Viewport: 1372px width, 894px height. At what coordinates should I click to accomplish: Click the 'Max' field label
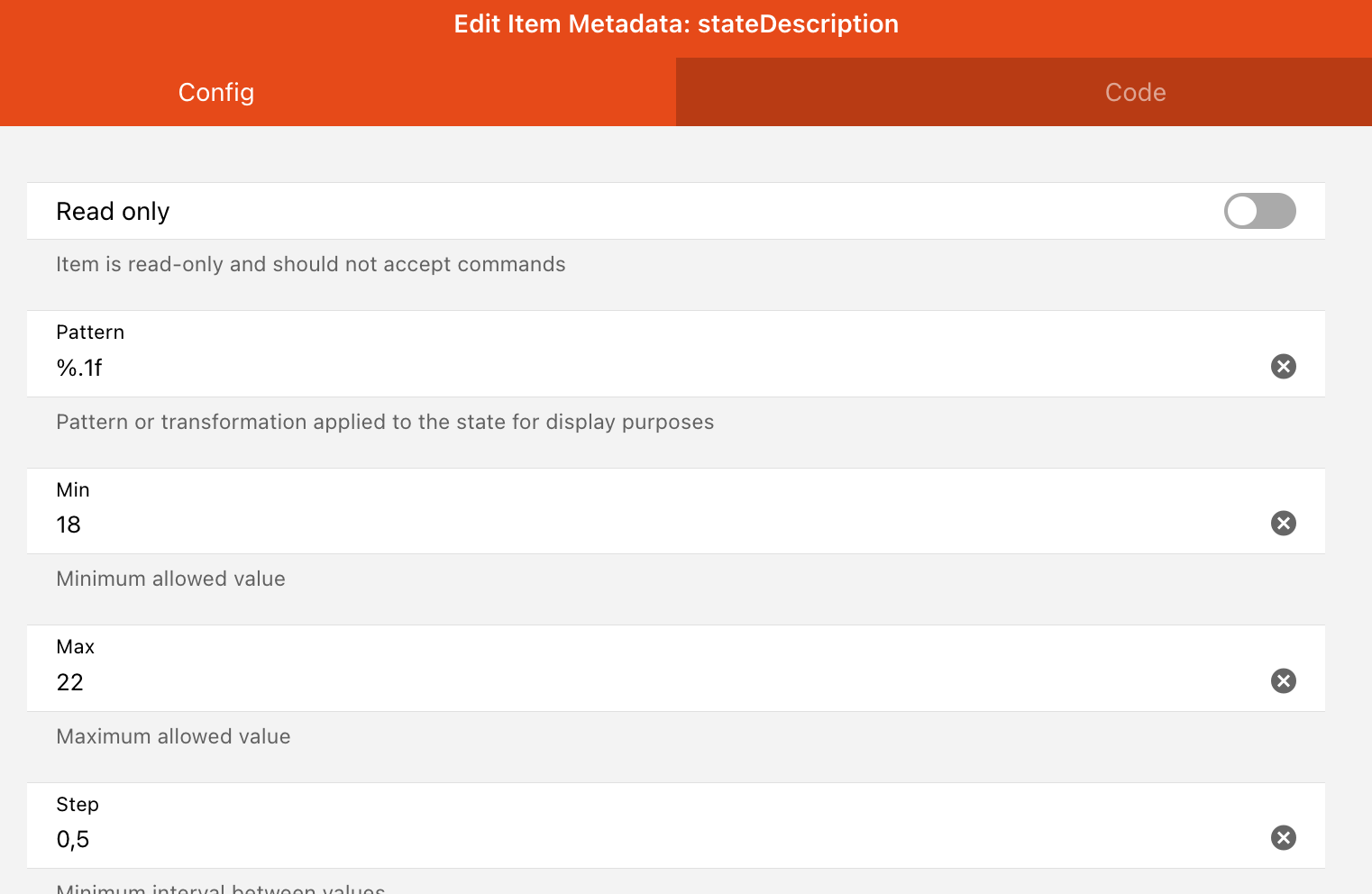76,647
